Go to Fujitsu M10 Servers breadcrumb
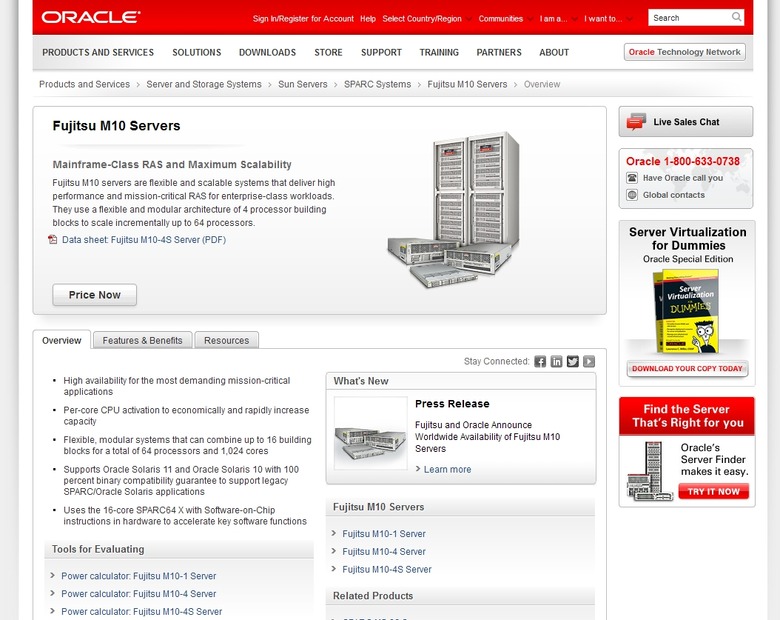Screen dimensions: 780x620 coord(467,84)
